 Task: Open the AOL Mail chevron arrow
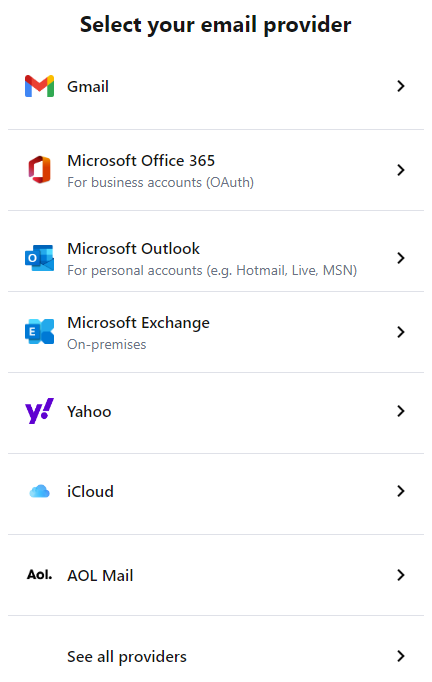(x=401, y=575)
